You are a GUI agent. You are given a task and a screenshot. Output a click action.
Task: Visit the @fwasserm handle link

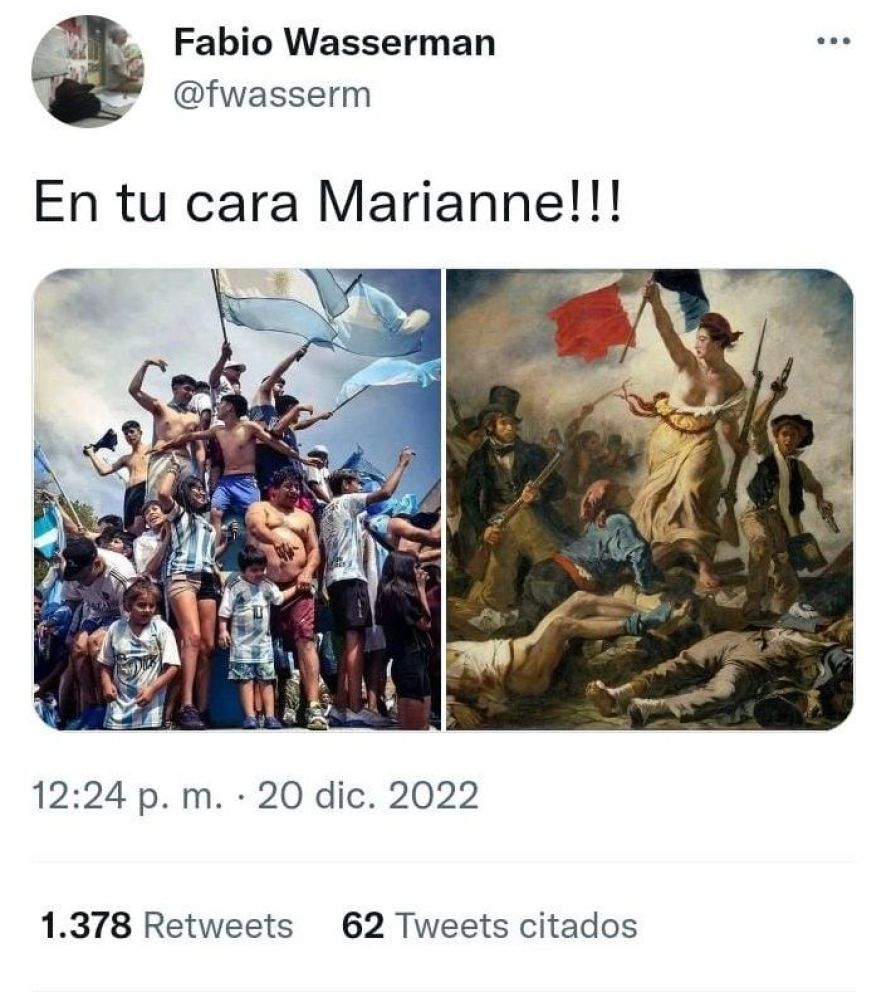coord(272,96)
